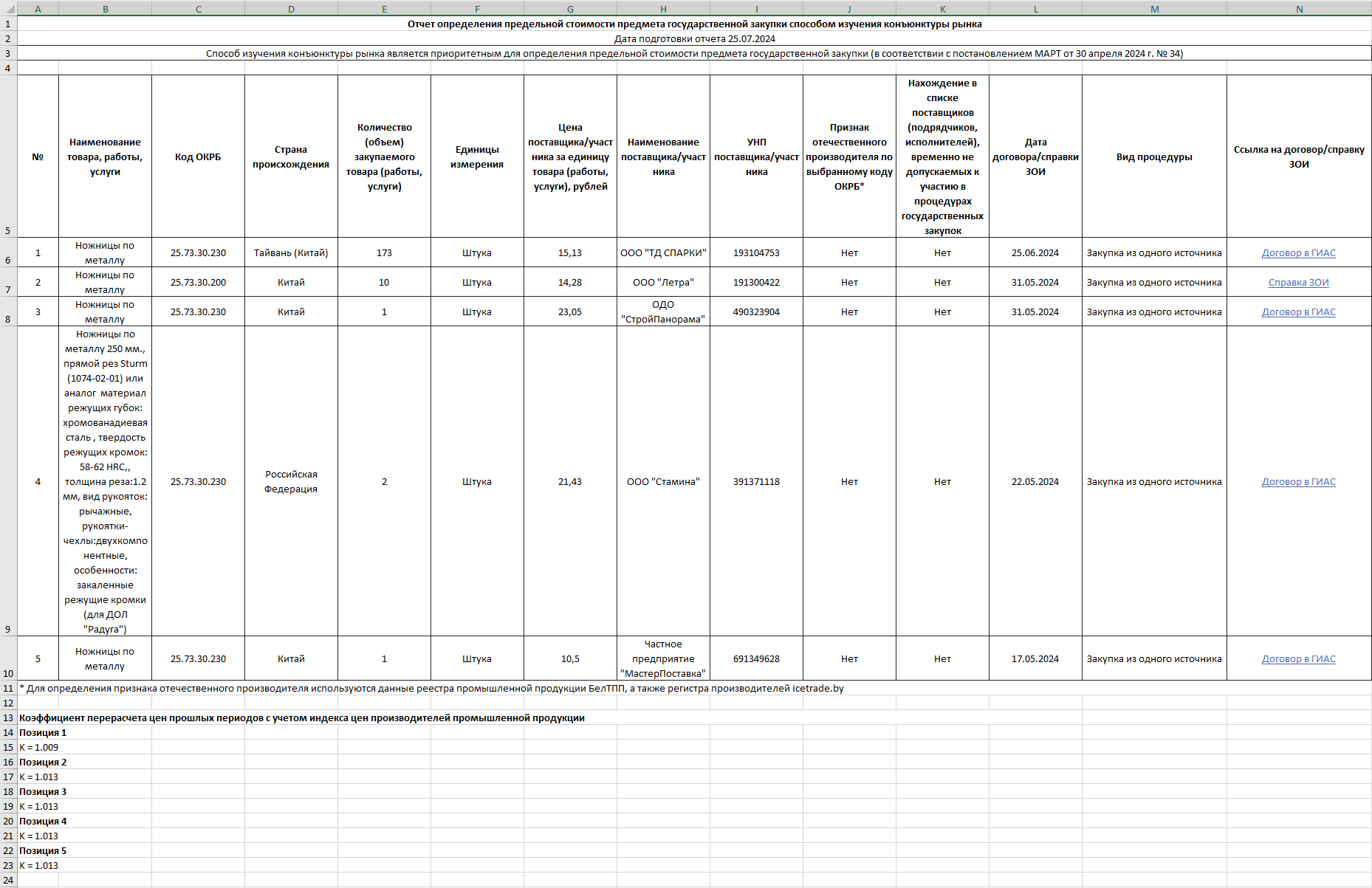The width and height of the screenshot is (1372, 888).
Task: Click the "Российская Федерация" country cell
Action: click(291, 481)
